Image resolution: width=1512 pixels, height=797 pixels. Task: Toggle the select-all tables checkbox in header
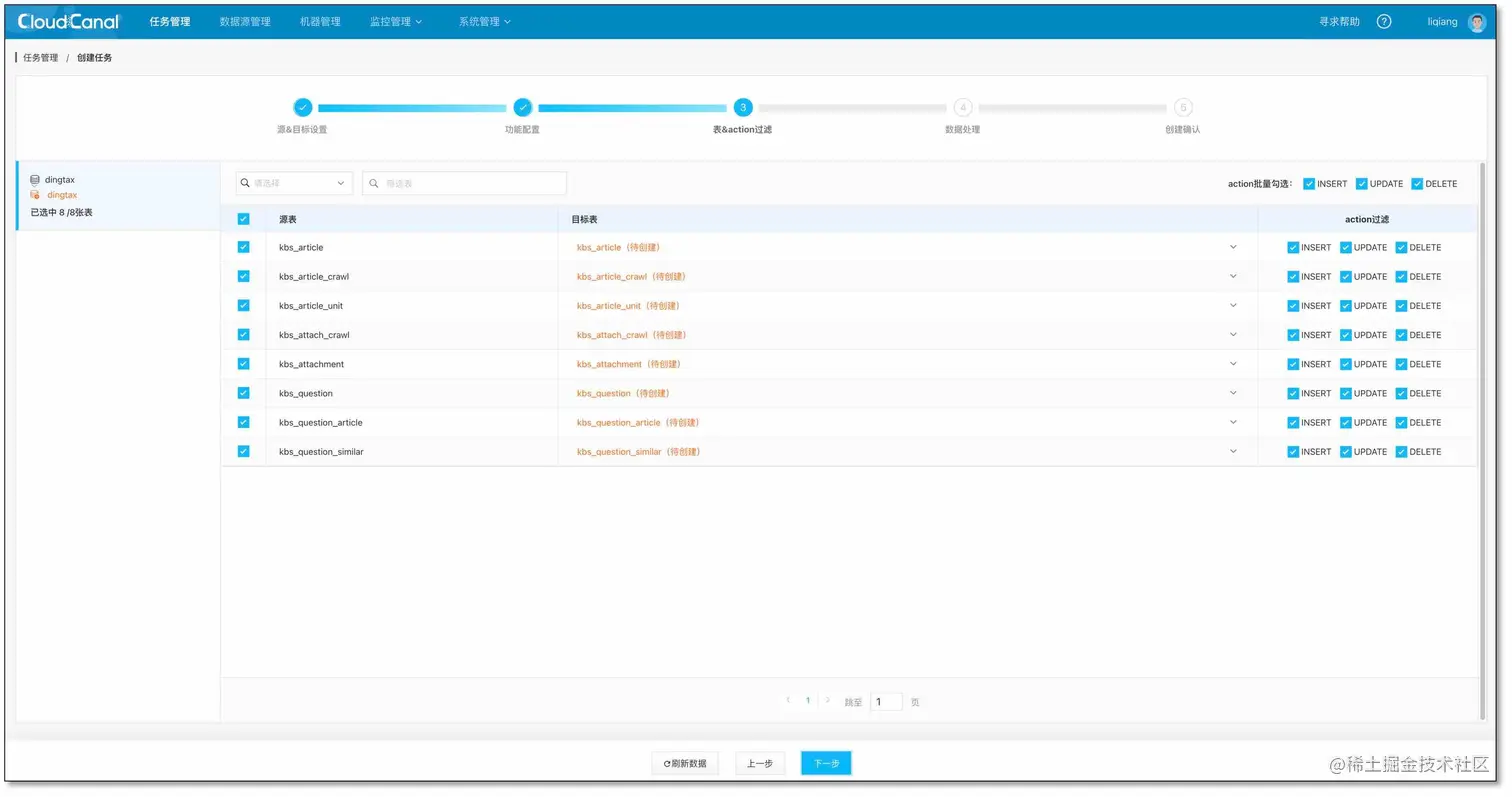[x=243, y=219]
